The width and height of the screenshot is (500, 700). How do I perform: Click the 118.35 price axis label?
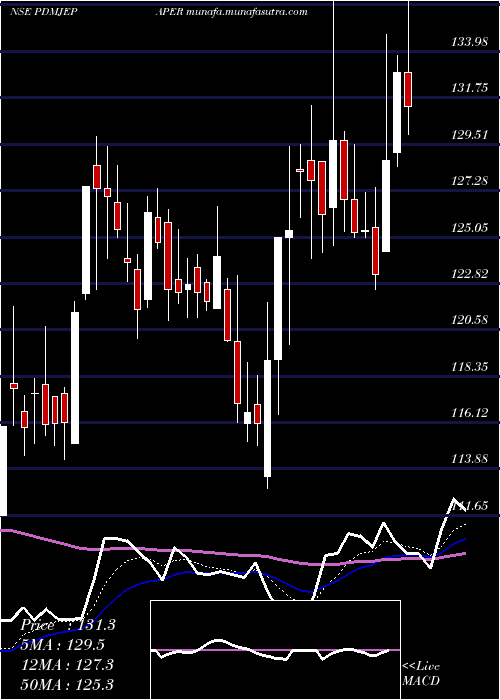[x=470, y=367]
